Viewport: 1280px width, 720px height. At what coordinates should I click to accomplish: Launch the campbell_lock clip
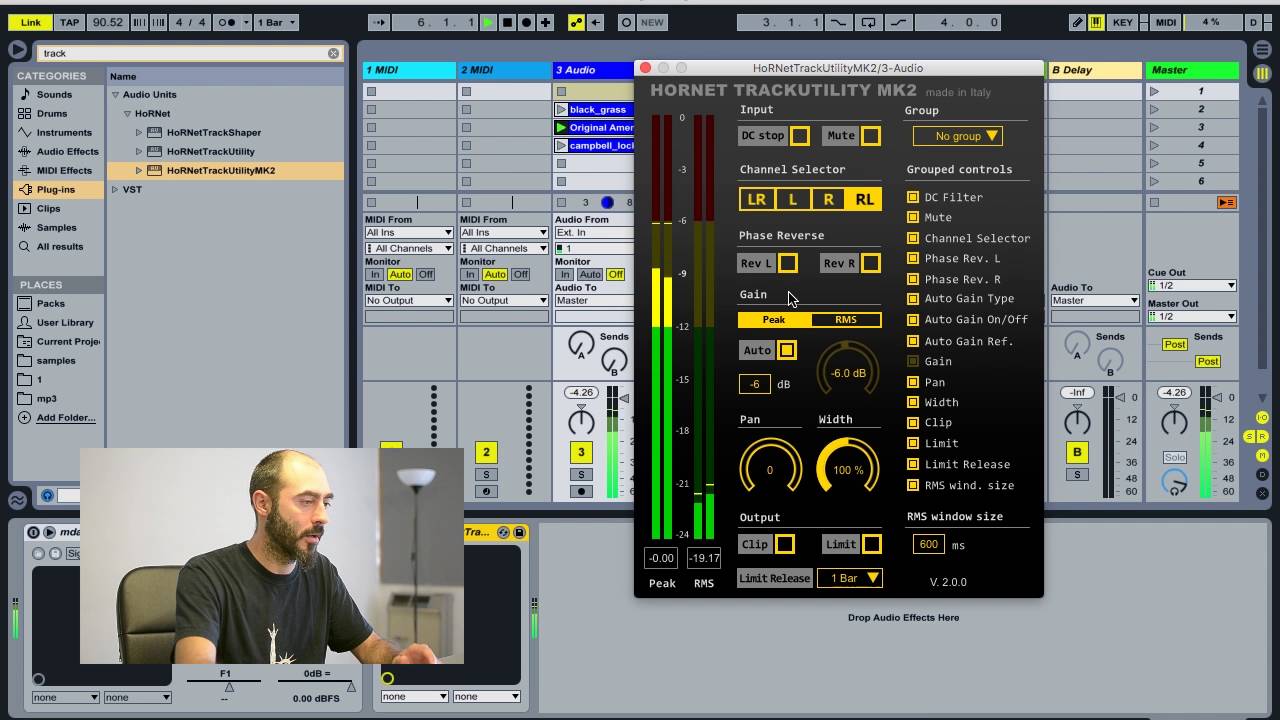(562, 145)
